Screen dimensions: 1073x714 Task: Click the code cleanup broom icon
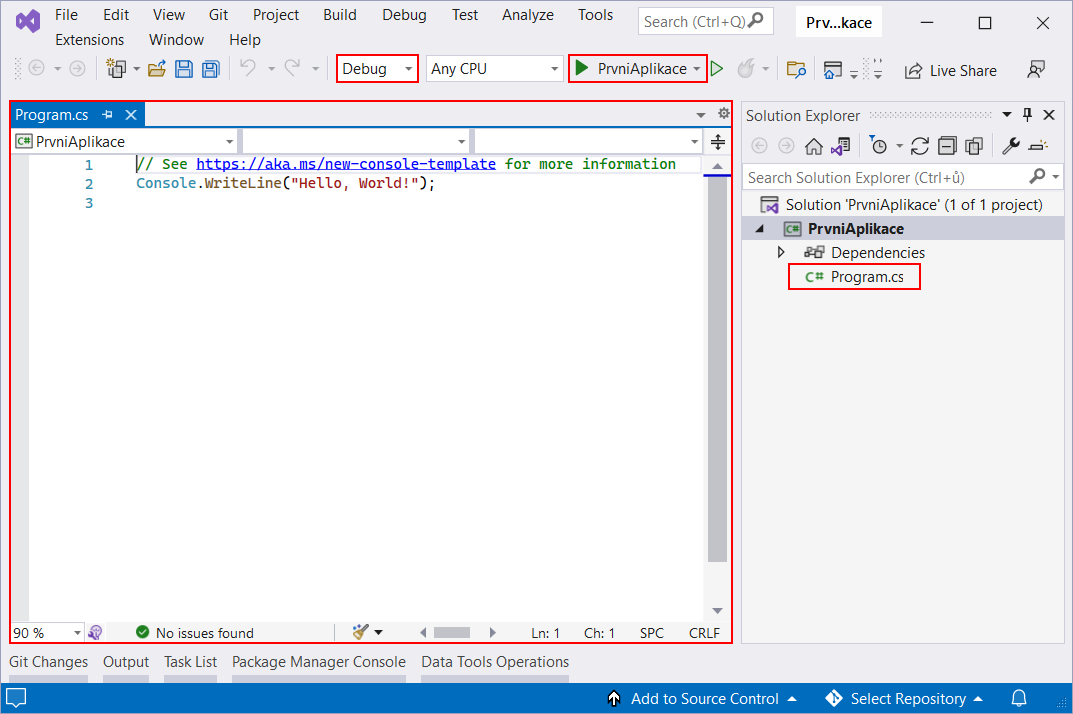click(x=361, y=632)
